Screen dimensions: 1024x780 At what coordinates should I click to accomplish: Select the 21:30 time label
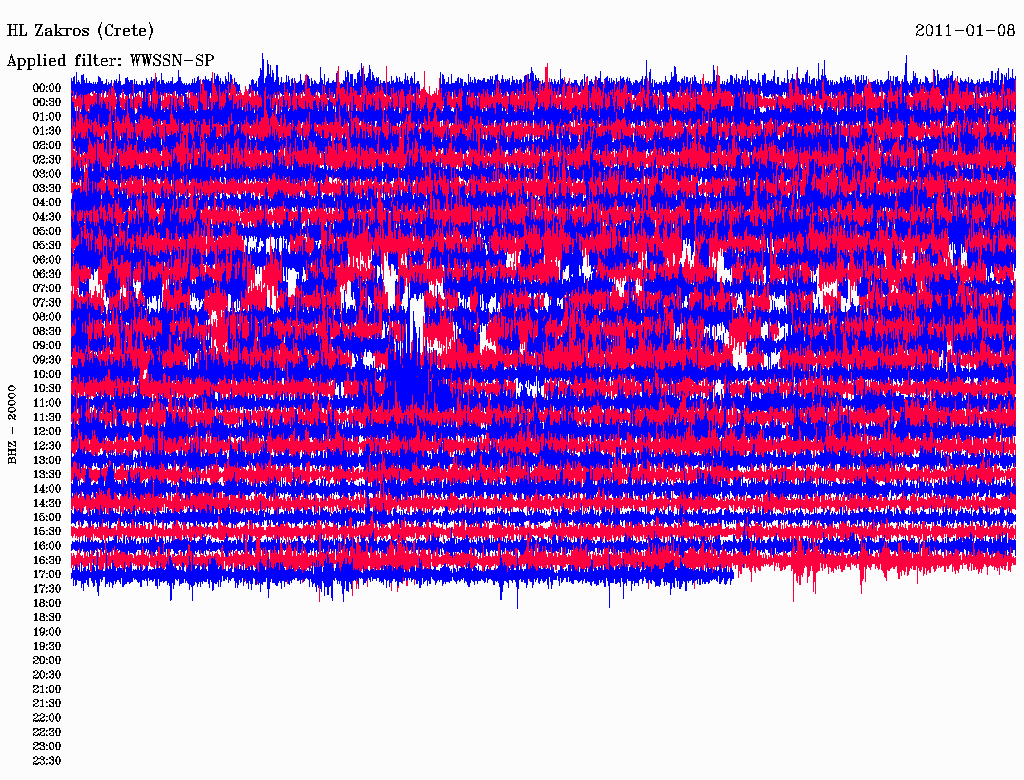point(47,704)
